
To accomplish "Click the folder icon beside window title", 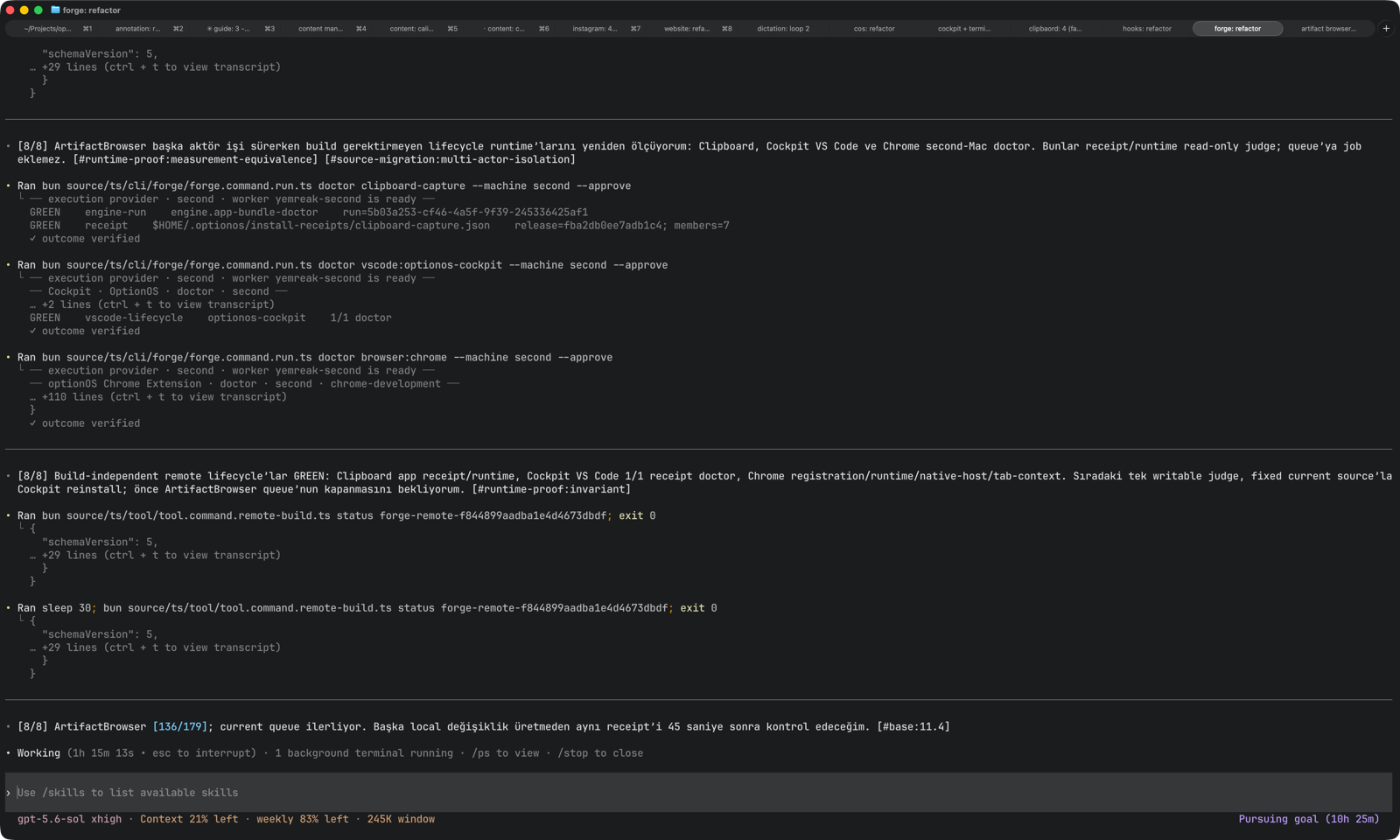I will [55, 10].
